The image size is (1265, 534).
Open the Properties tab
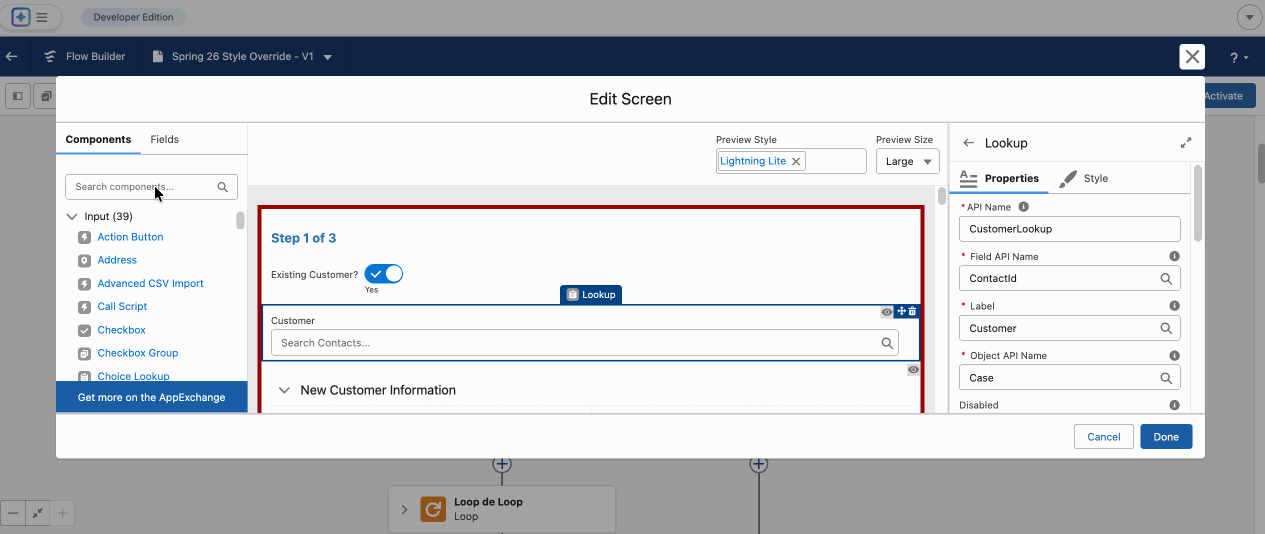pyautogui.click(x=999, y=178)
